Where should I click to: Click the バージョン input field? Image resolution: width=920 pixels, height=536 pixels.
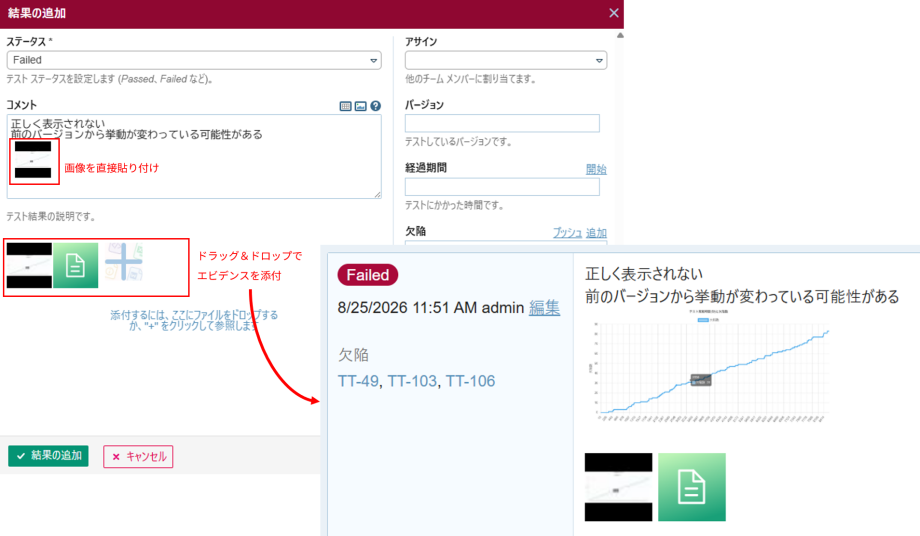(502, 123)
